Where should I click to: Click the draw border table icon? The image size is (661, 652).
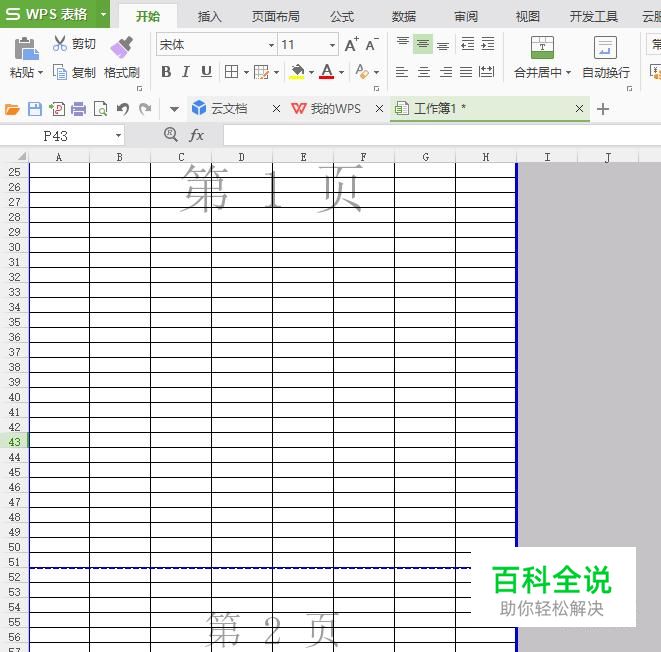click(x=261, y=72)
